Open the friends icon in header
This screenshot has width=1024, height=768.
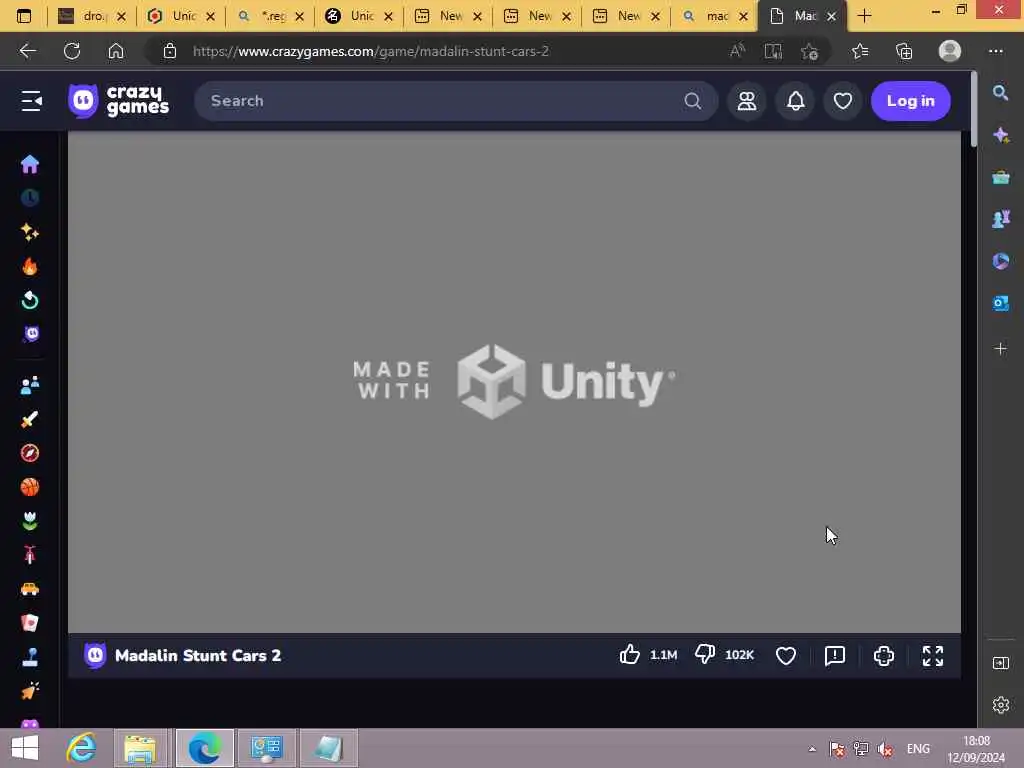coord(747,101)
